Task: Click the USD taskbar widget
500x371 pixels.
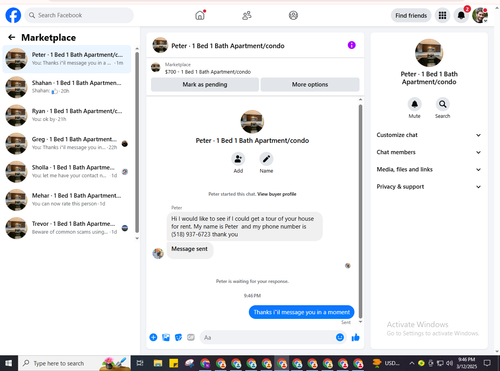Action: click(386, 363)
